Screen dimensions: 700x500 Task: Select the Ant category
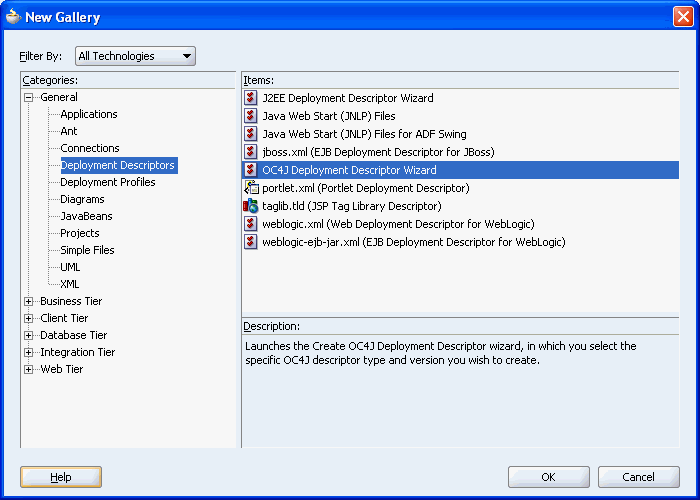tap(69, 131)
